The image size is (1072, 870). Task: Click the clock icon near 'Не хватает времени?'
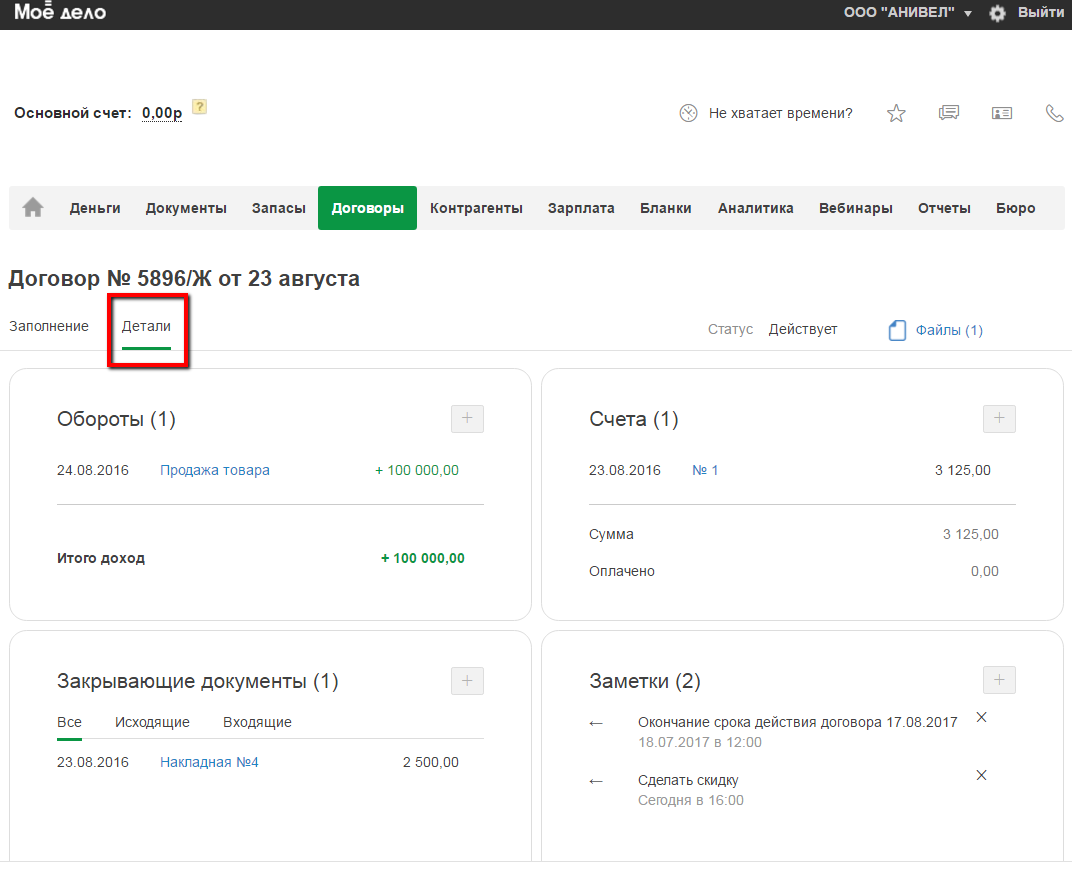pyautogui.click(x=688, y=113)
